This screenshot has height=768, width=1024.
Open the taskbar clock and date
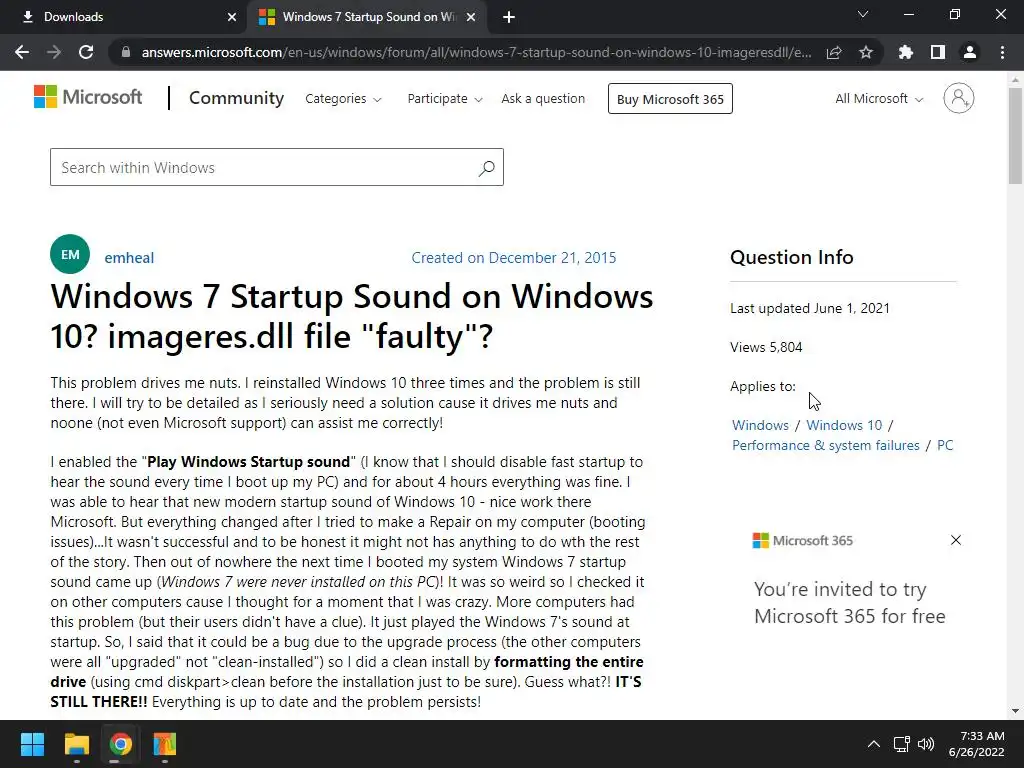click(x=977, y=744)
